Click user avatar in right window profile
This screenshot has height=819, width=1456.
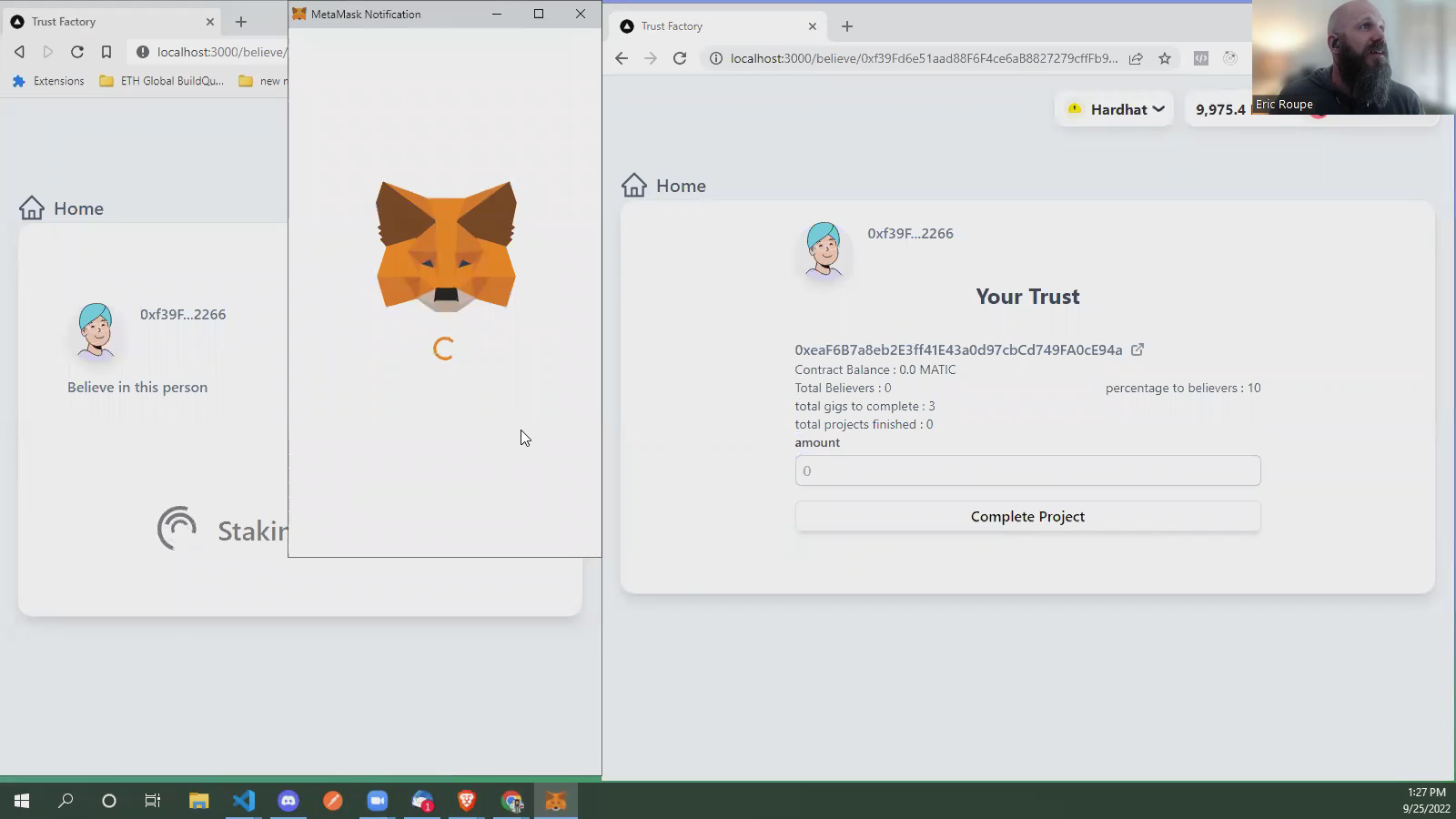pyautogui.click(x=824, y=248)
